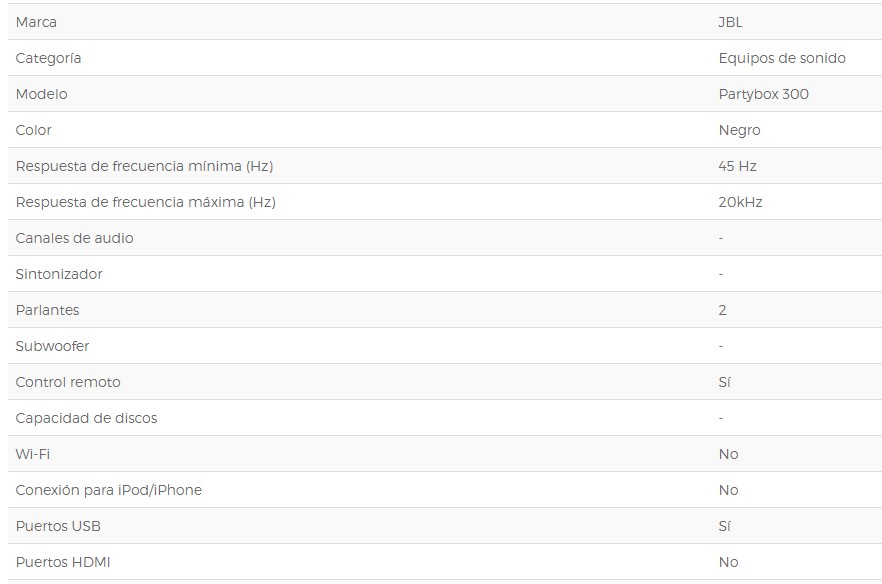Click the Subwoofer row label

click(52, 346)
